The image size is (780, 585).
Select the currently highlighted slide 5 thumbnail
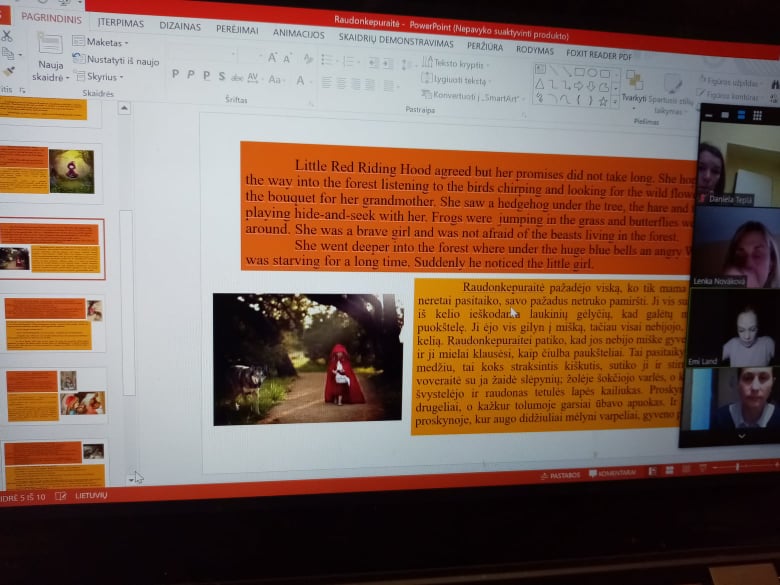tap(52, 249)
